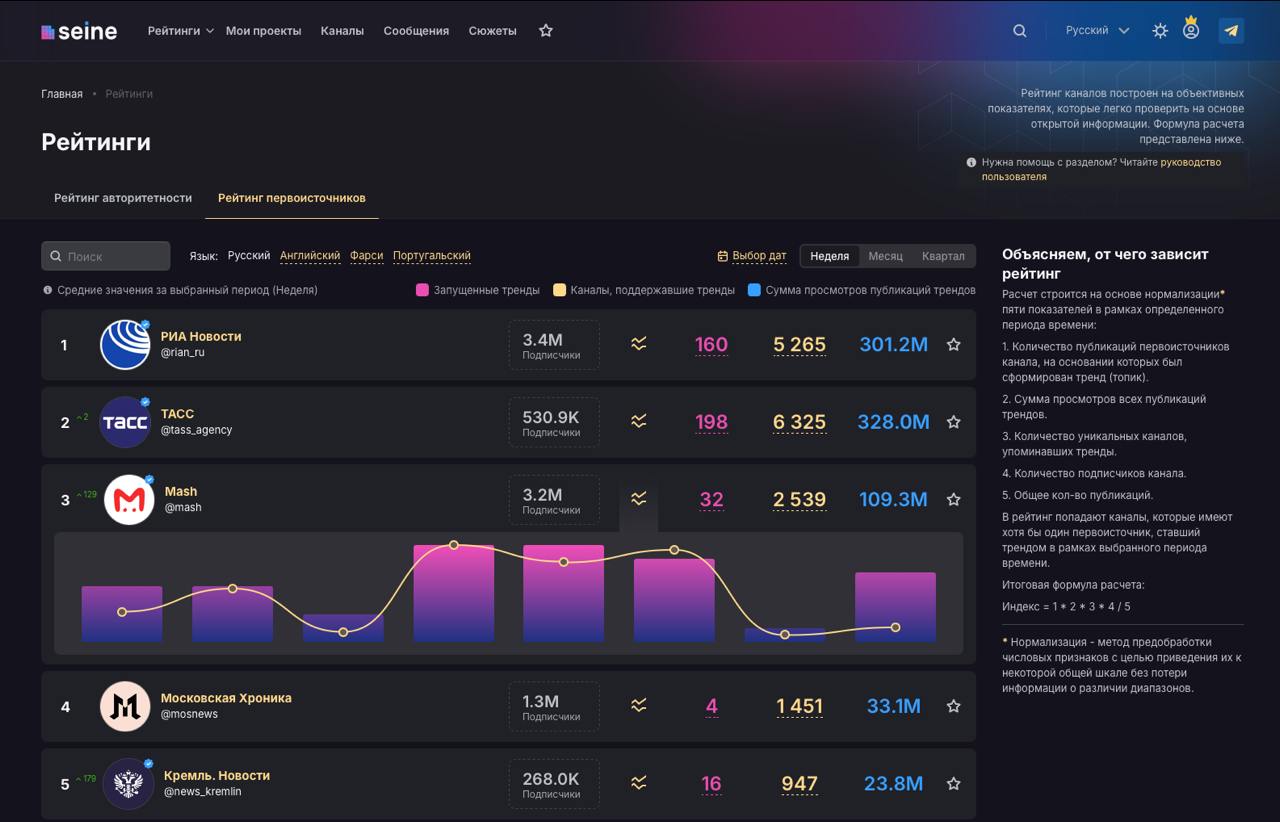Click the 1 451 value for Московская Хроника
The image size is (1280, 822).
(800, 706)
